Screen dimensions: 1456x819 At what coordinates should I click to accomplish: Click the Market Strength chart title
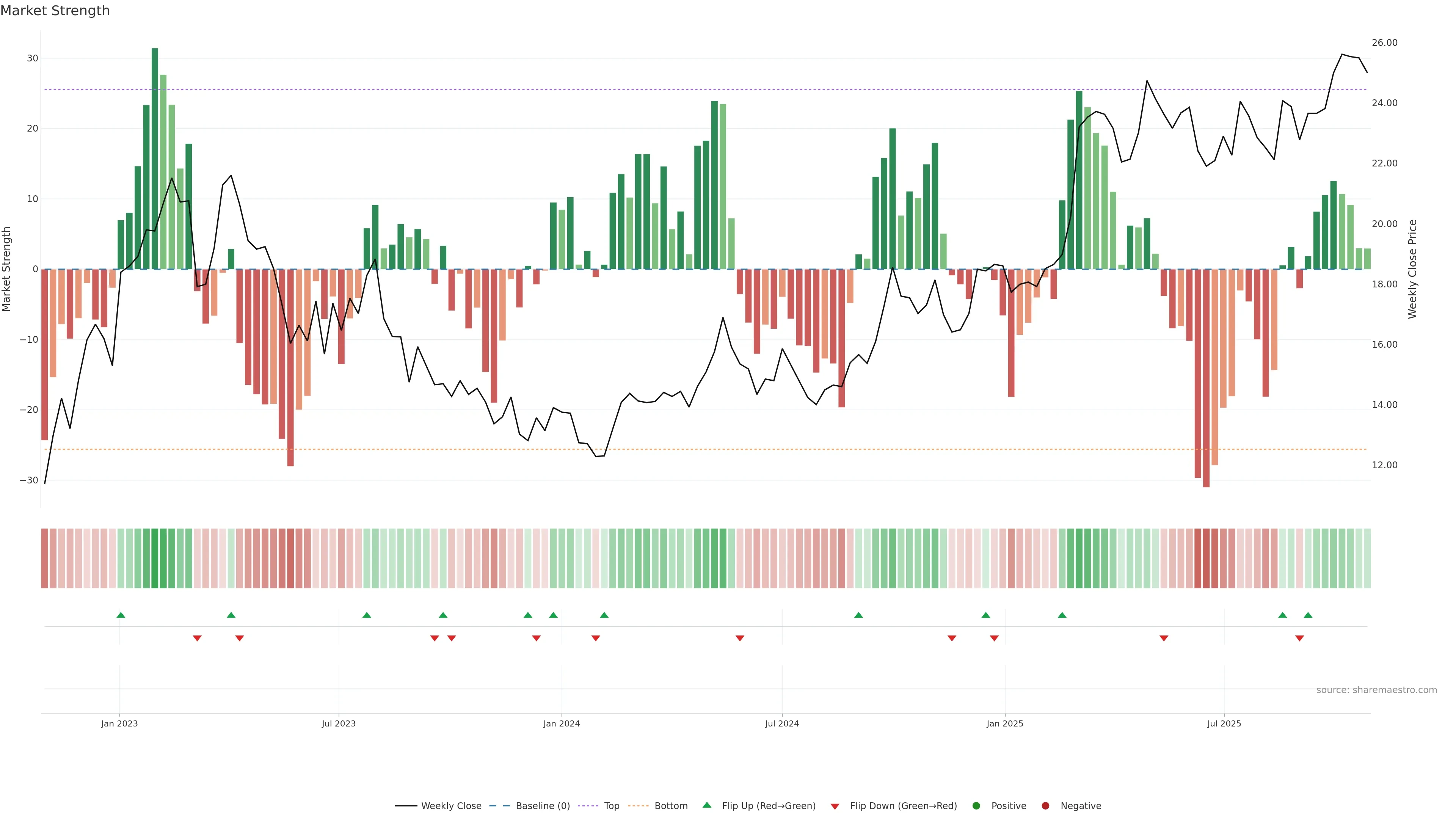coord(55,11)
